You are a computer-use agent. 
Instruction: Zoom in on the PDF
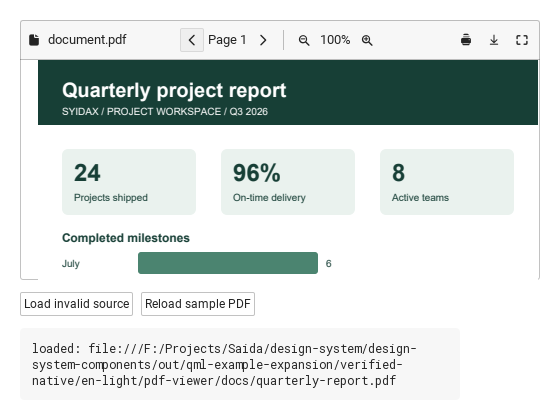[x=367, y=40]
